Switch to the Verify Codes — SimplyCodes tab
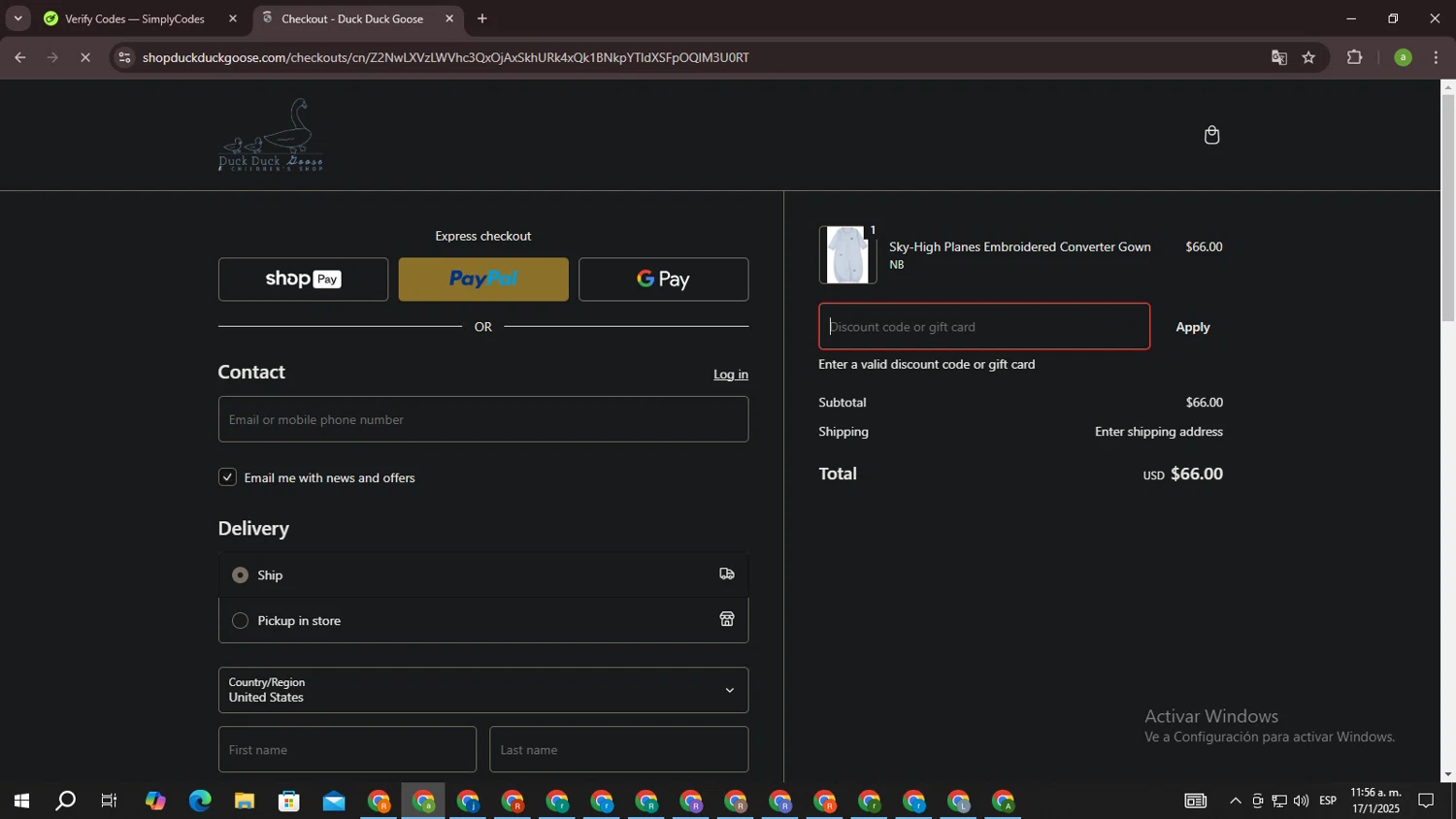 (135, 18)
